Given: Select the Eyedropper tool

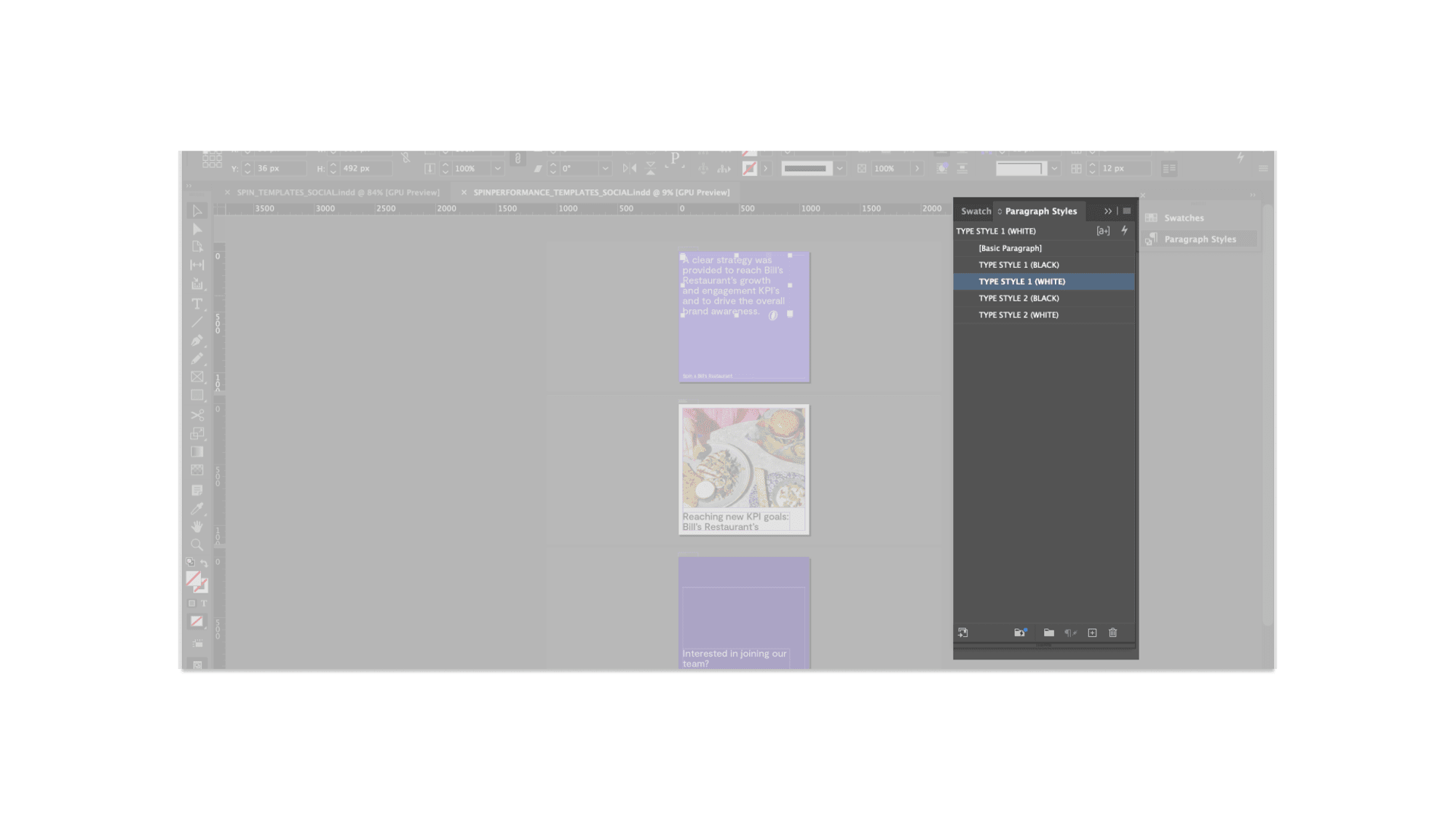Looking at the screenshot, I should [x=197, y=508].
